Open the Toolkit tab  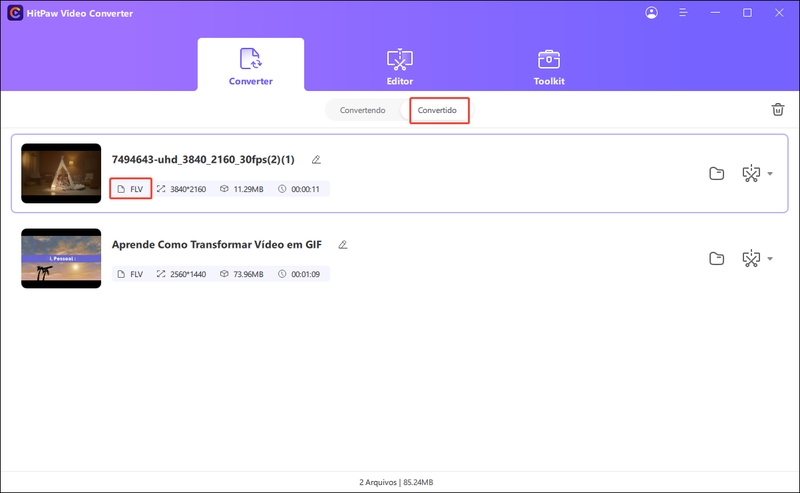(x=548, y=66)
